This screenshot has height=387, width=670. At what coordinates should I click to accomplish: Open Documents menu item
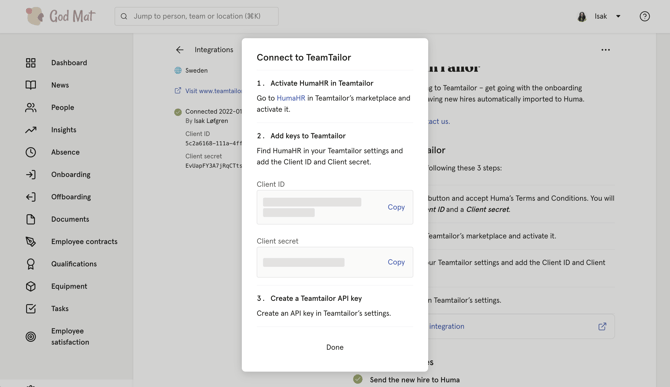tap(70, 219)
